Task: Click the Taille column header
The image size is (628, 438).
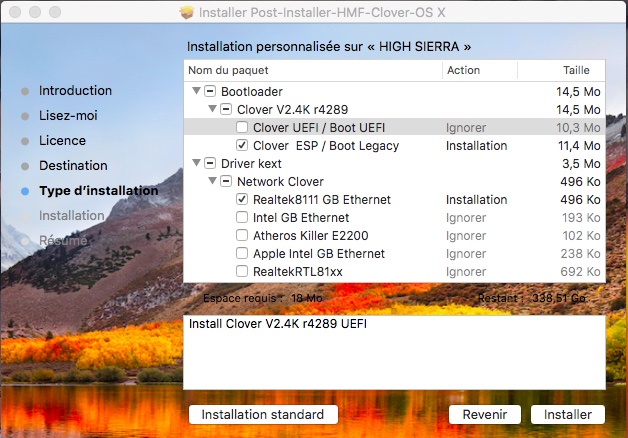Action: pos(576,70)
